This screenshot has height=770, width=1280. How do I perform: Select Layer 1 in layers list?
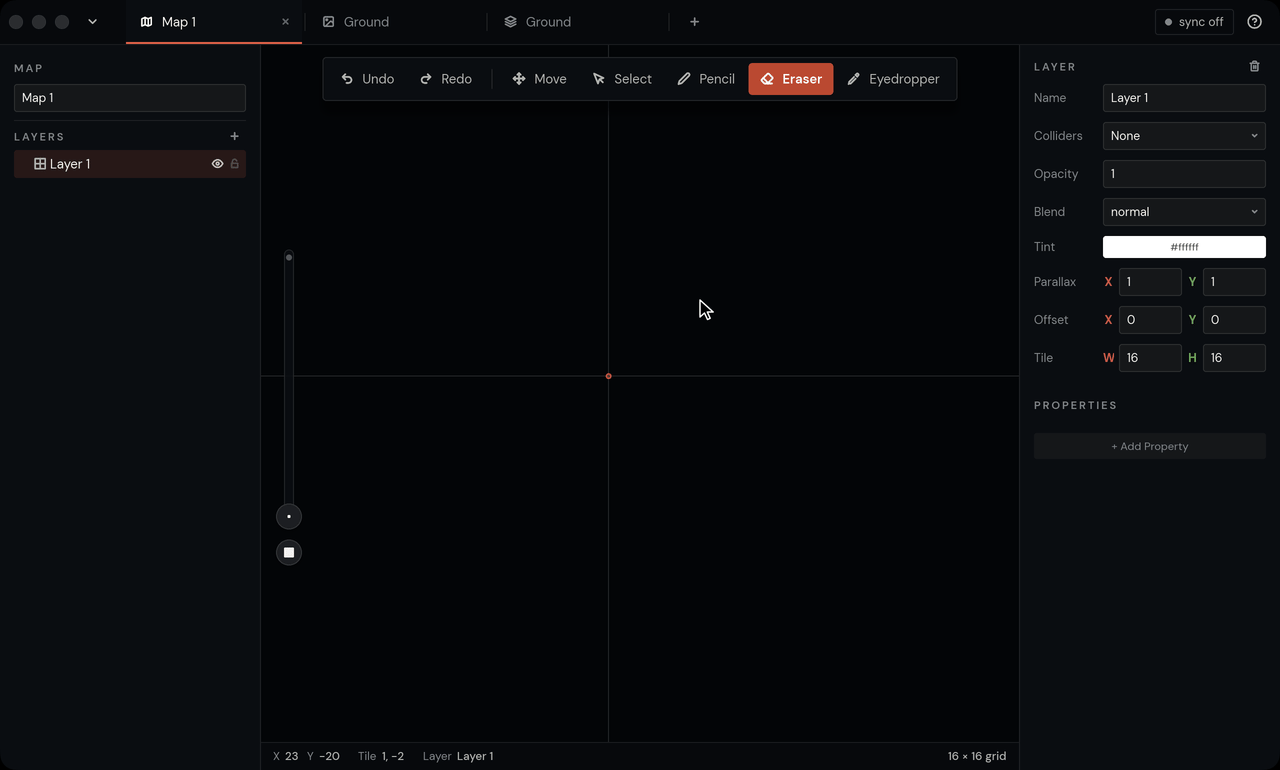130,164
